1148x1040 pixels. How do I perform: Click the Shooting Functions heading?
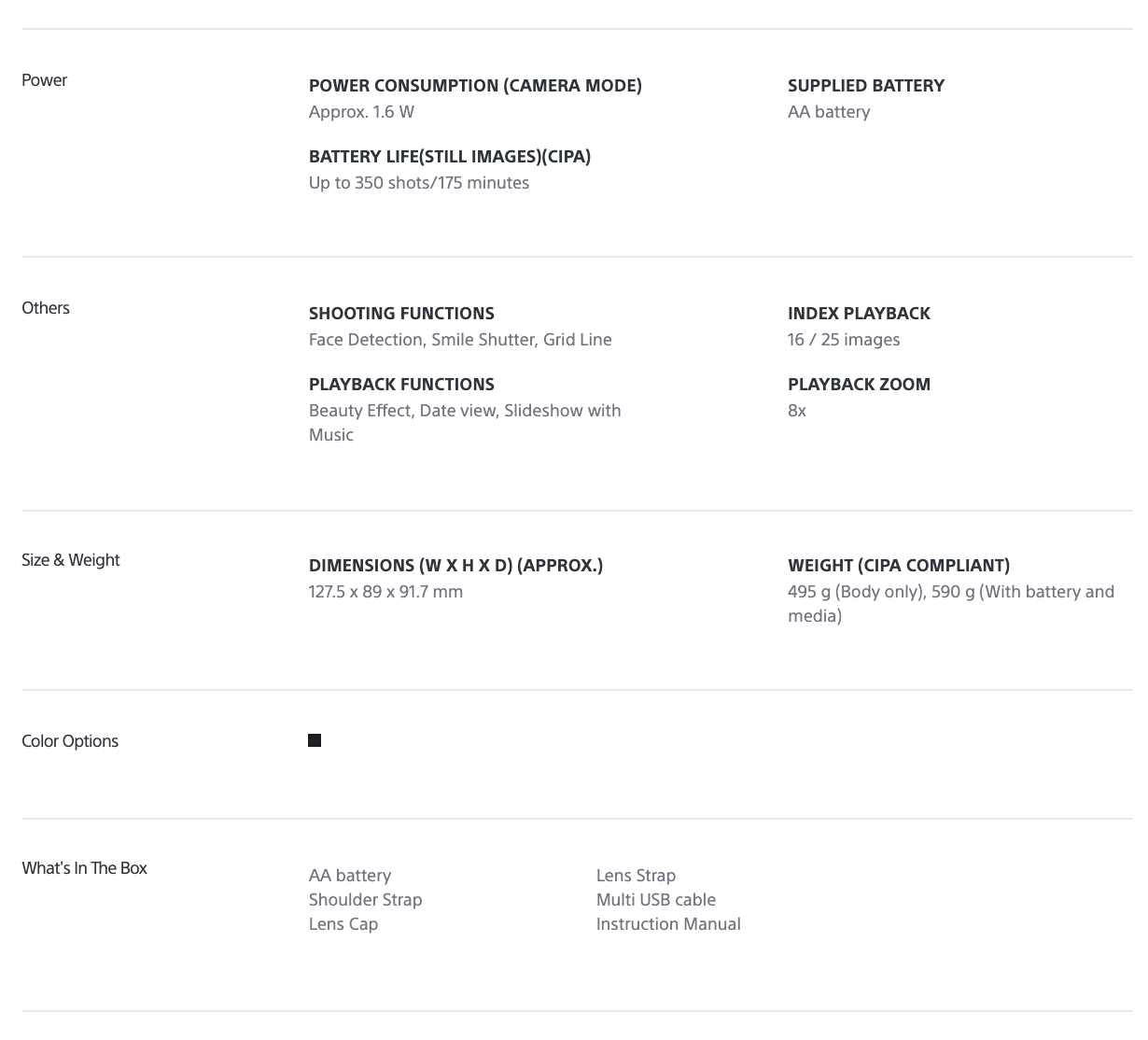(401, 314)
